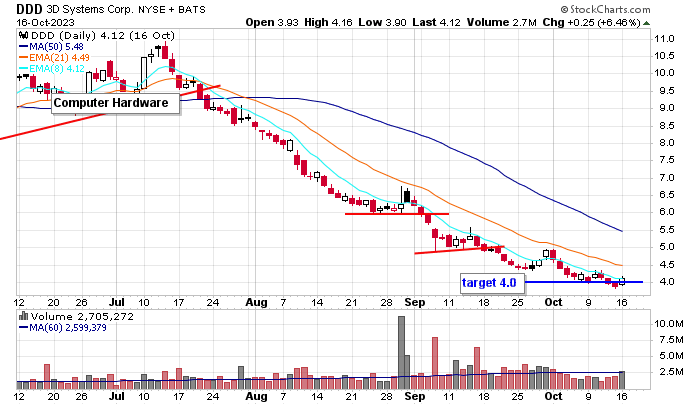
Task: Click the NYSE + BATS exchange label
Action: pos(171,9)
